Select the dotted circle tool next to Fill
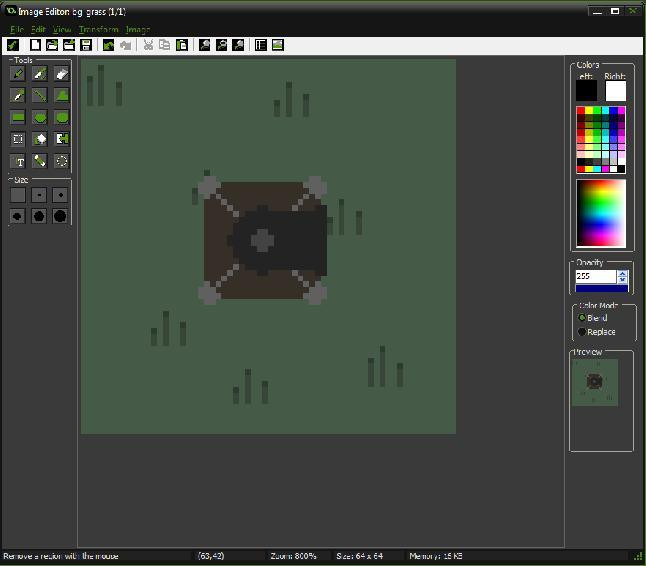This screenshot has height=566, width=646. pos(61,161)
